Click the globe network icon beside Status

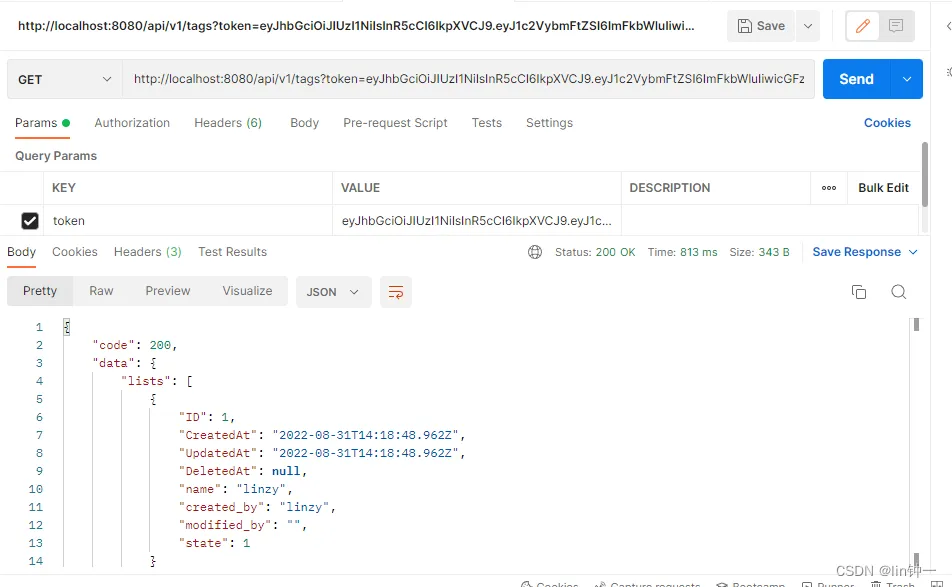pyautogui.click(x=535, y=252)
